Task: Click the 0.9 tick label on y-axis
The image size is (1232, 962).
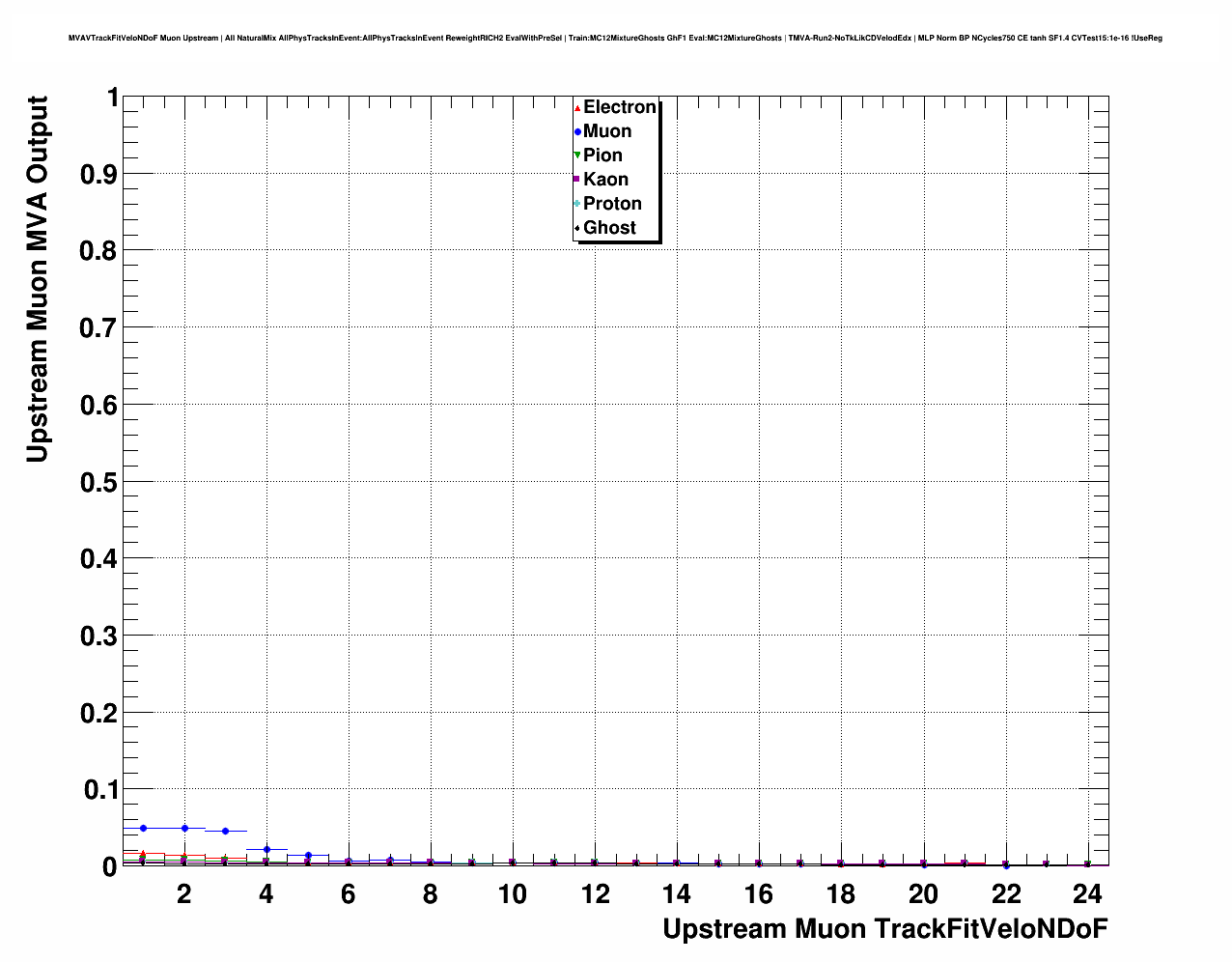Action: pos(98,174)
